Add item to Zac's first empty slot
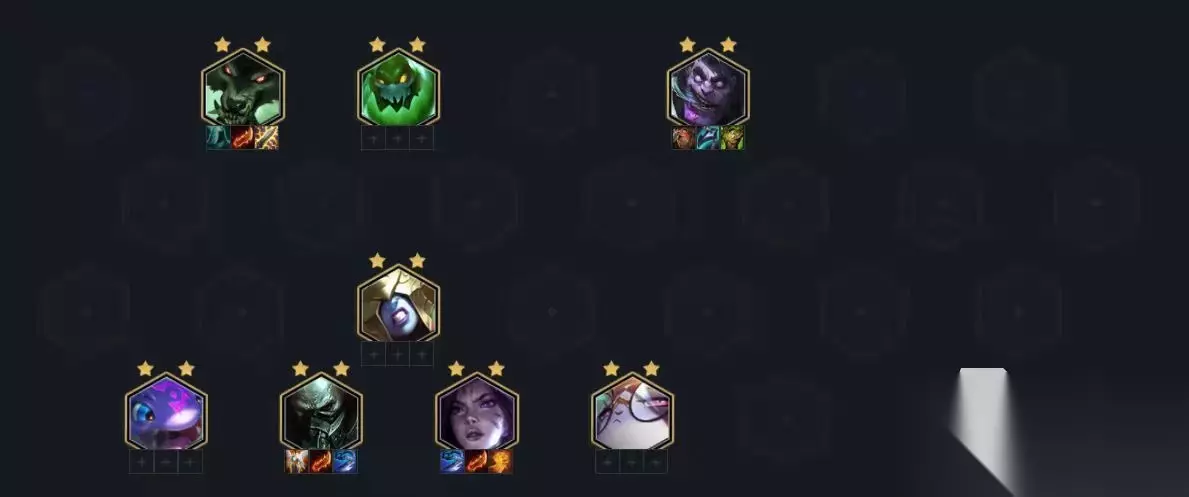The image size is (1189, 497). point(373,138)
